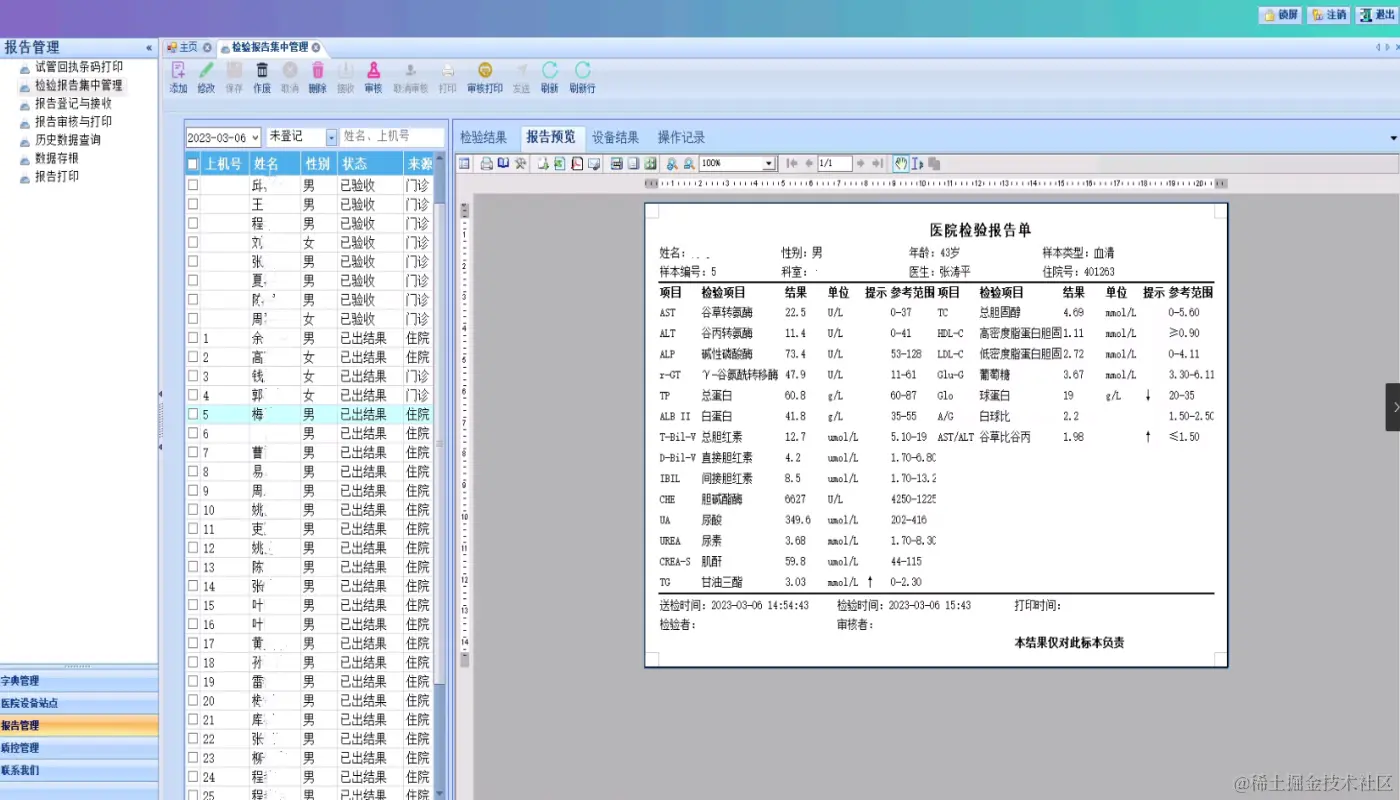Image resolution: width=1400 pixels, height=800 pixels.
Task: Click the printer icon in report preview toolbar
Action: pos(486,164)
